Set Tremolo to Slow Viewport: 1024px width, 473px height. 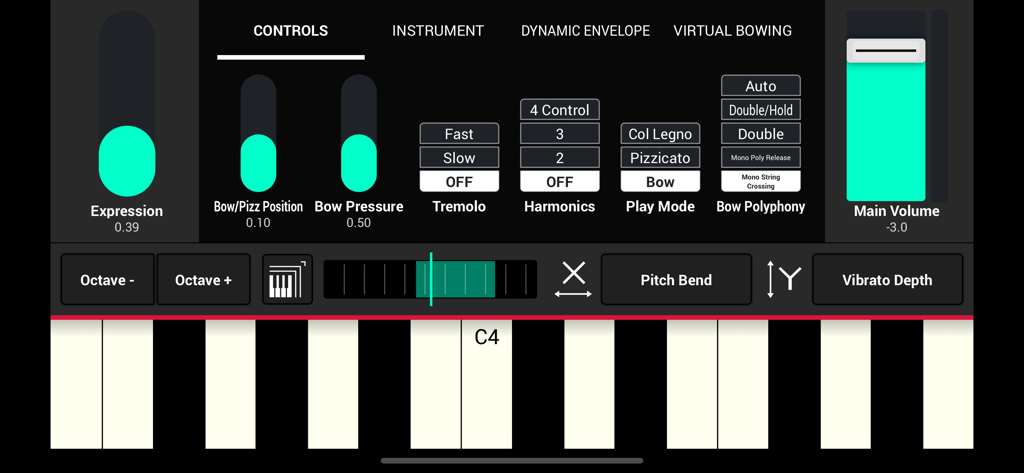coord(459,157)
